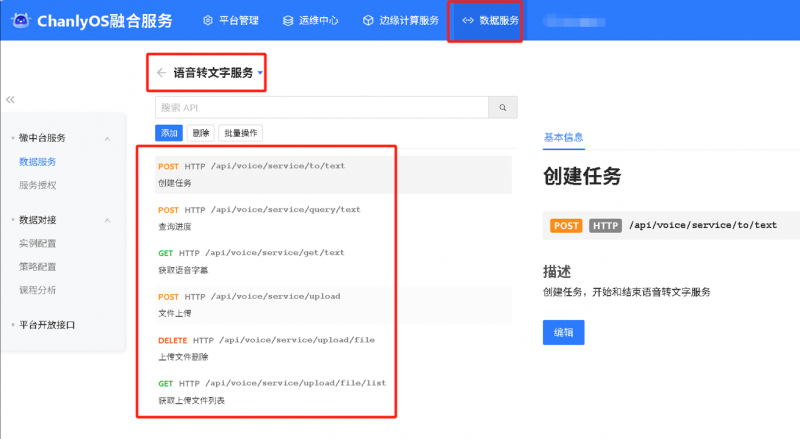The image size is (800, 439).
Task: Click the 删除 button
Action: (201, 133)
